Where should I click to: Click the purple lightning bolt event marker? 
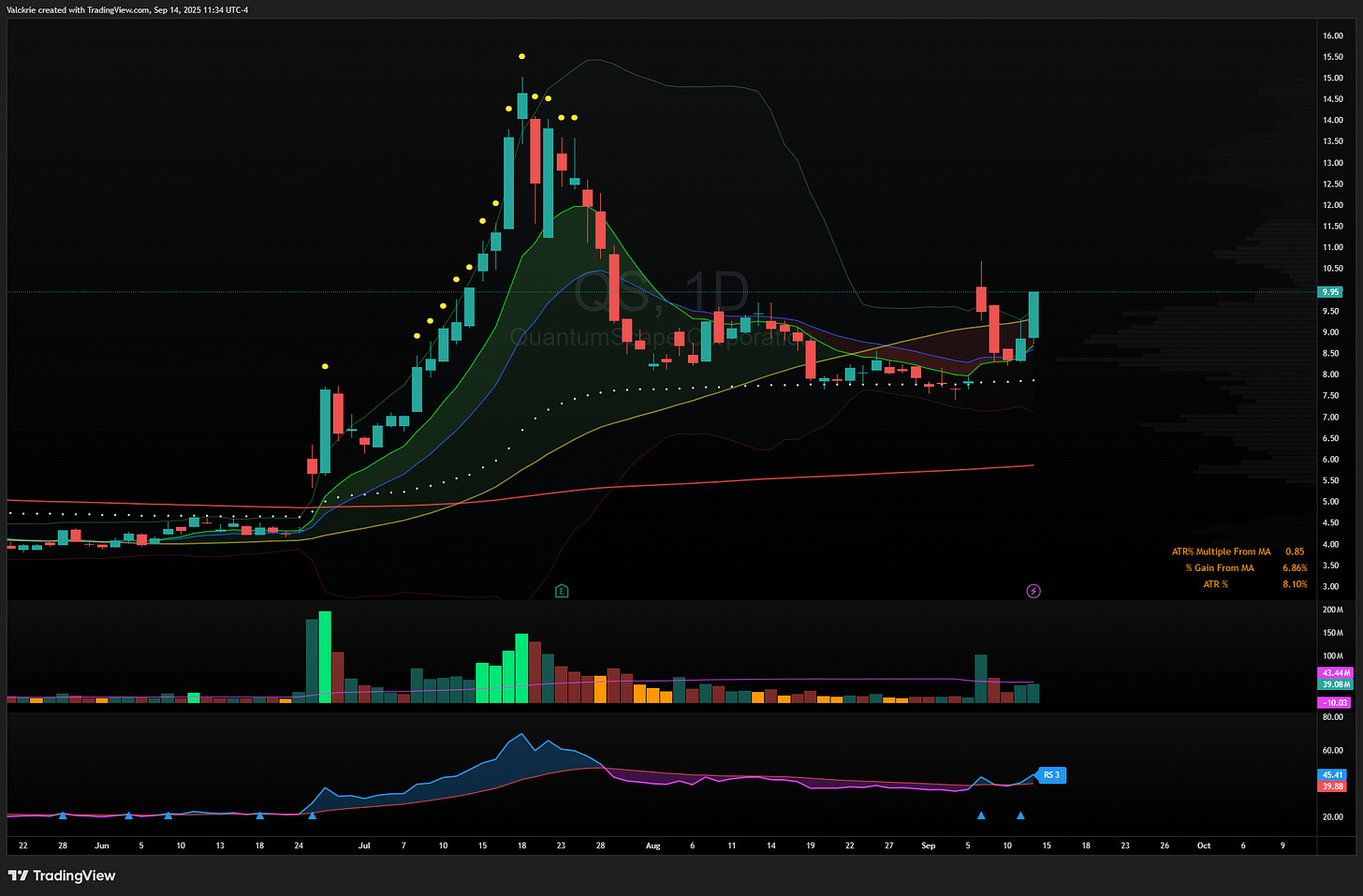(1033, 591)
